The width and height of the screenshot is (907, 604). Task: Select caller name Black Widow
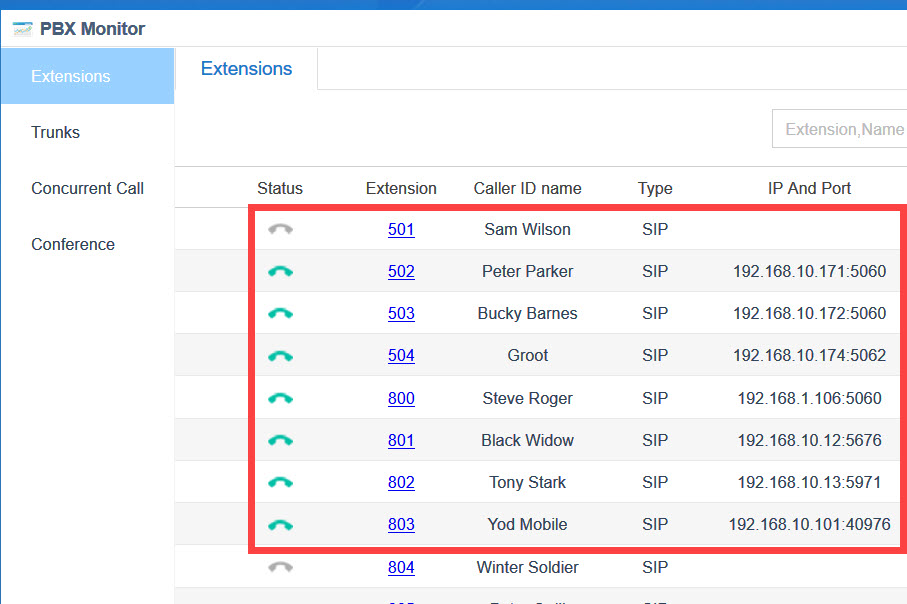528,440
